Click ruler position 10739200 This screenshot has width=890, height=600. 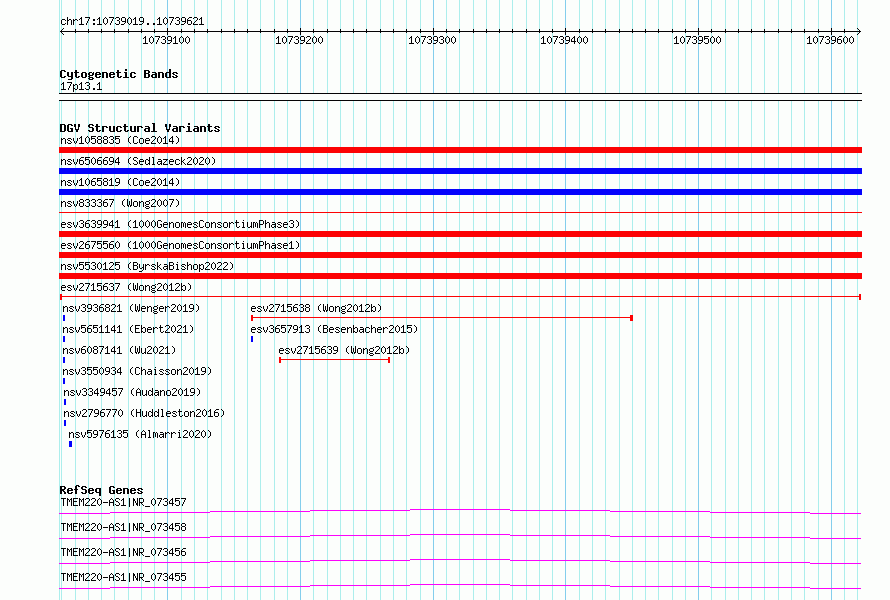tap(299, 40)
